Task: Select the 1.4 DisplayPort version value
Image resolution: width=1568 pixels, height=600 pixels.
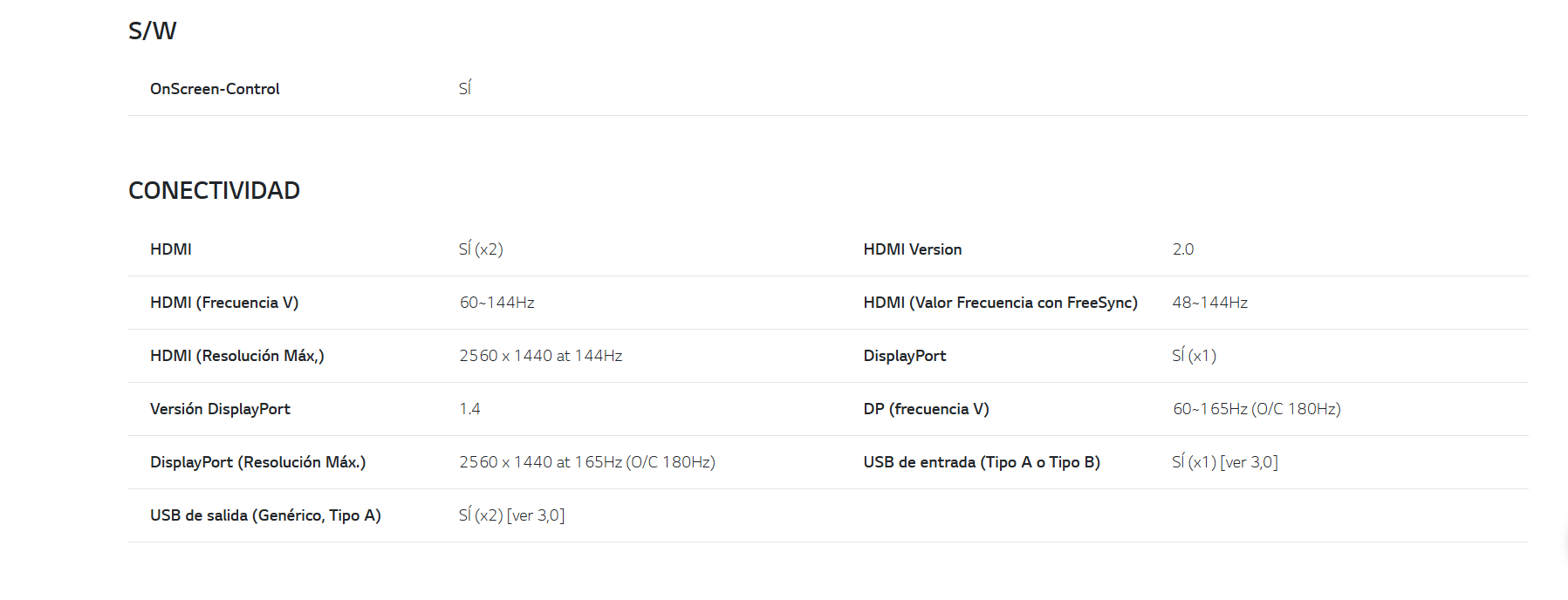Action: tap(470, 409)
